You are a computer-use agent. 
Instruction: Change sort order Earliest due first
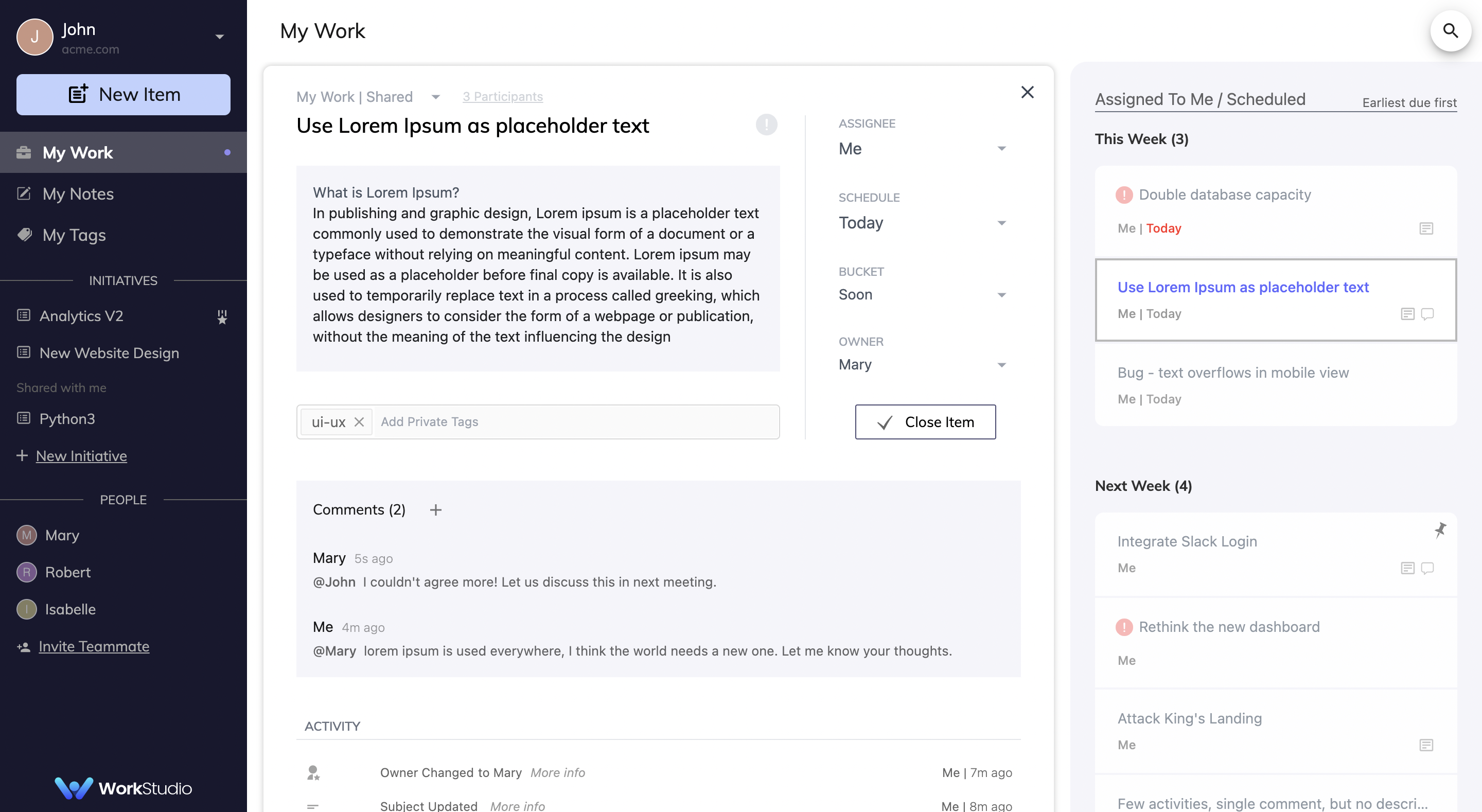1409,102
